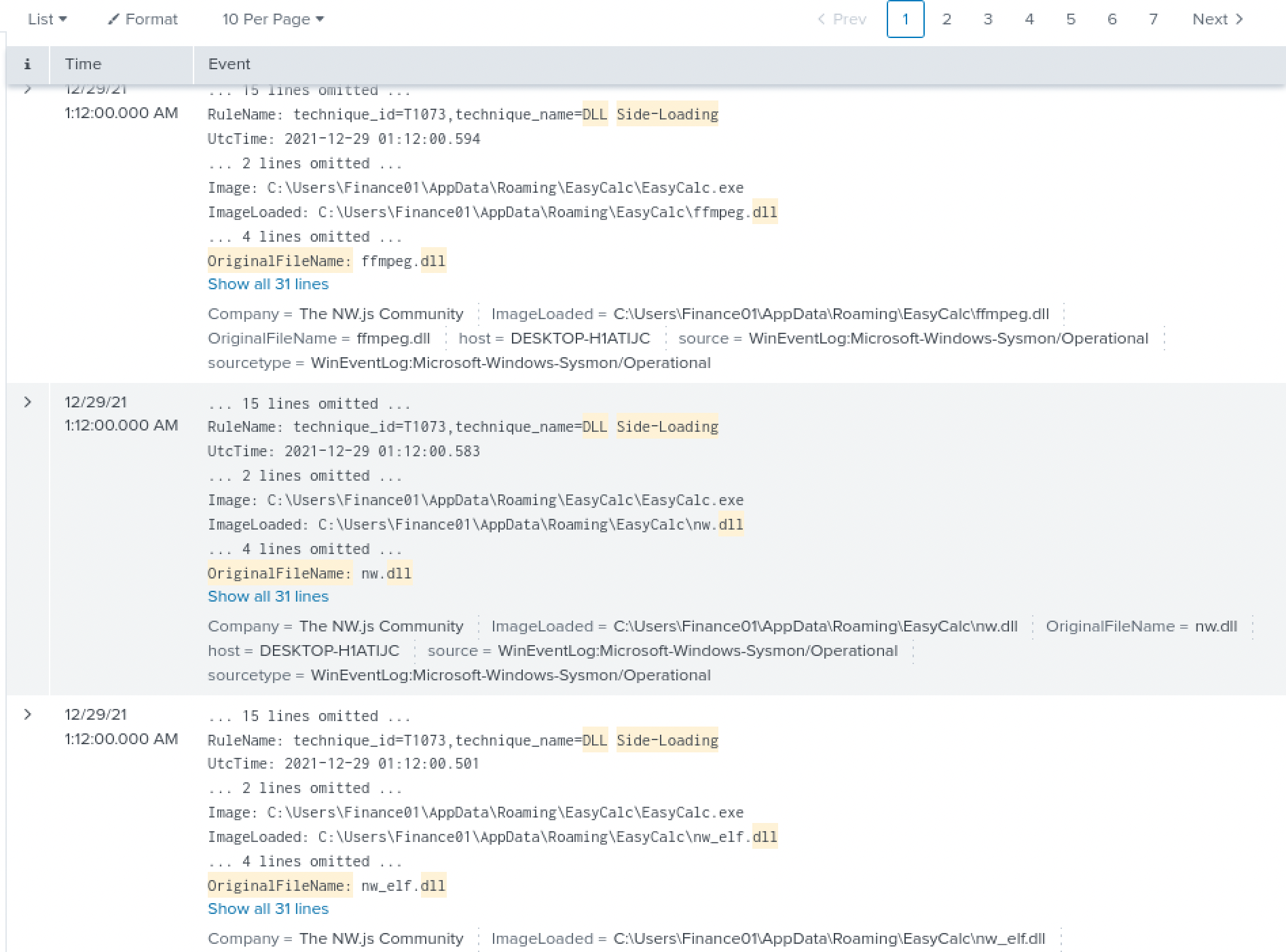Click the Prev page link
Viewport: 1286px width, 952px height.
tap(842, 19)
